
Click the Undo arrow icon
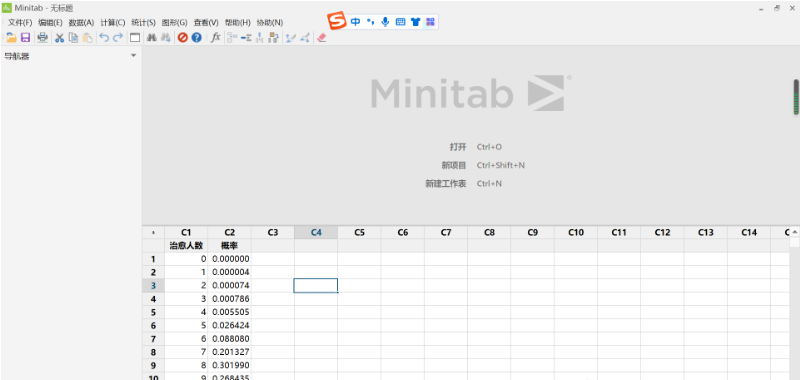click(x=104, y=37)
